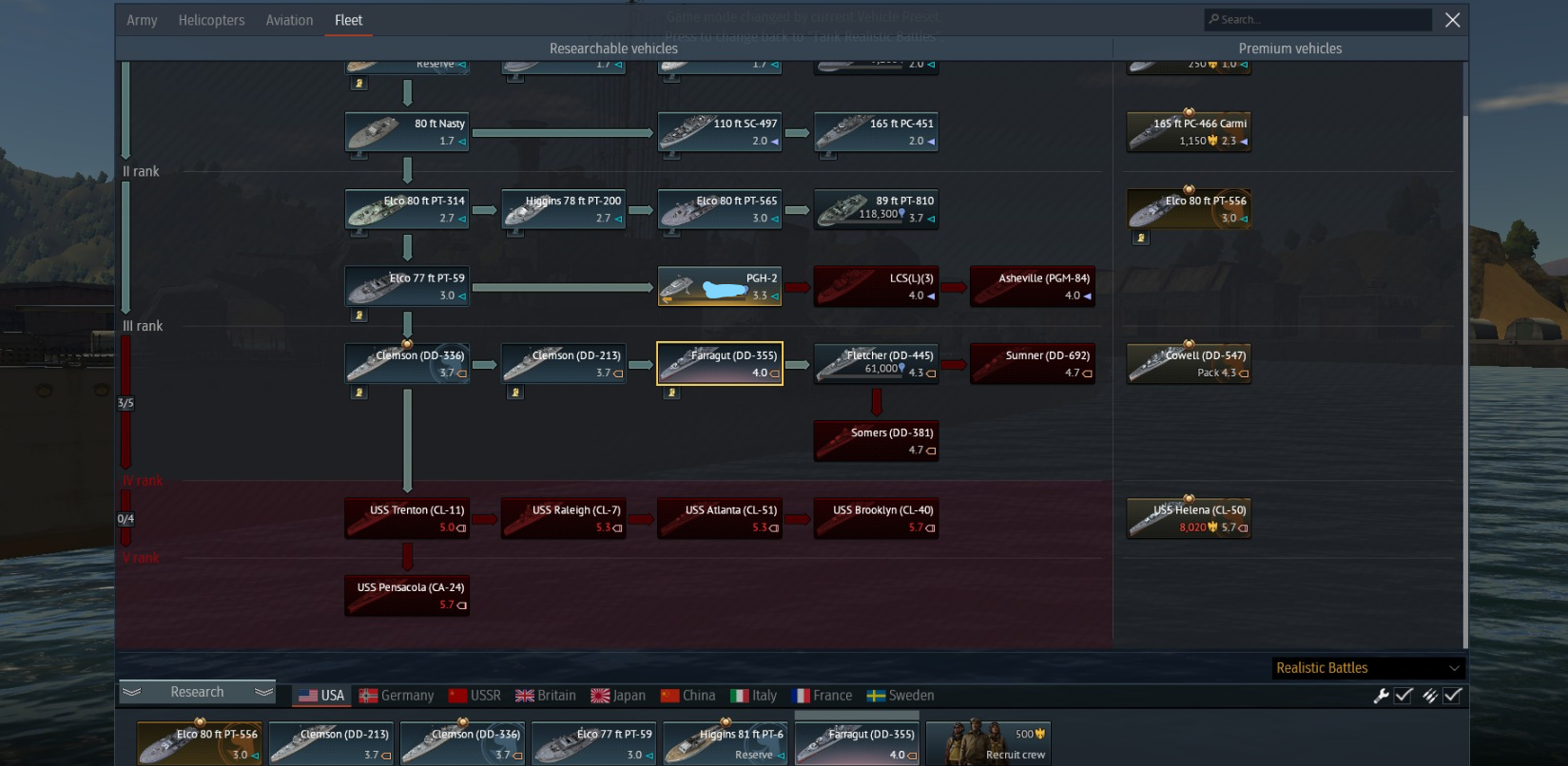1568x766 pixels.
Task: Select premium USS Helena (CL-50) card
Action: click(x=1189, y=519)
